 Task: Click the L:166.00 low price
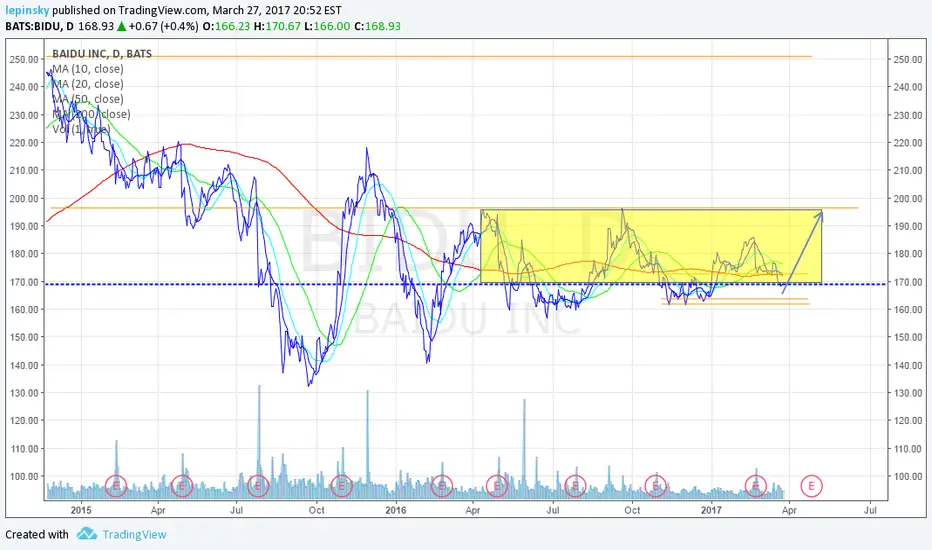328,26
